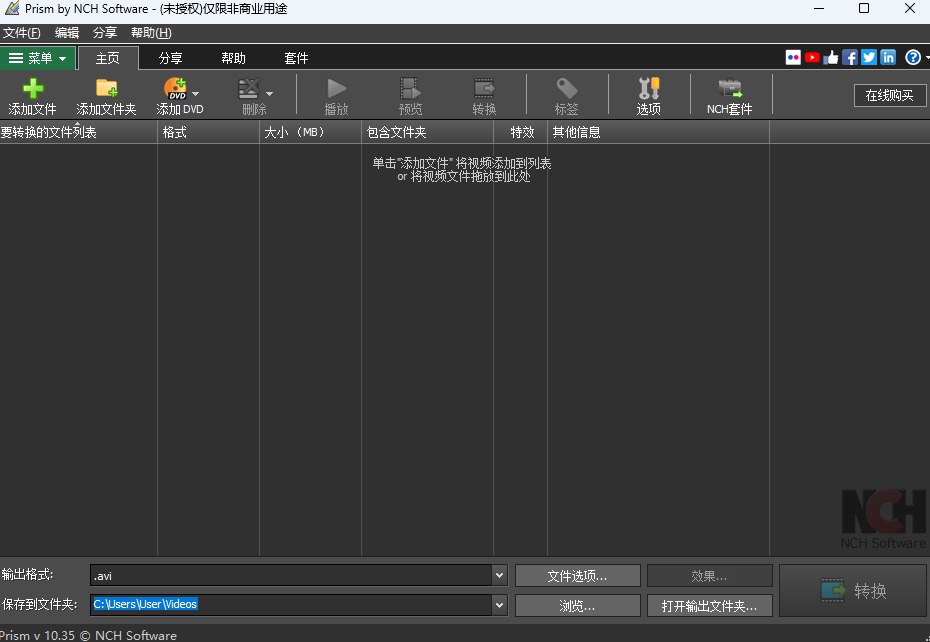The image size is (930, 642).
Task: Open Options (选项) tools icon
Action: pyautogui.click(x=648, y=88)
